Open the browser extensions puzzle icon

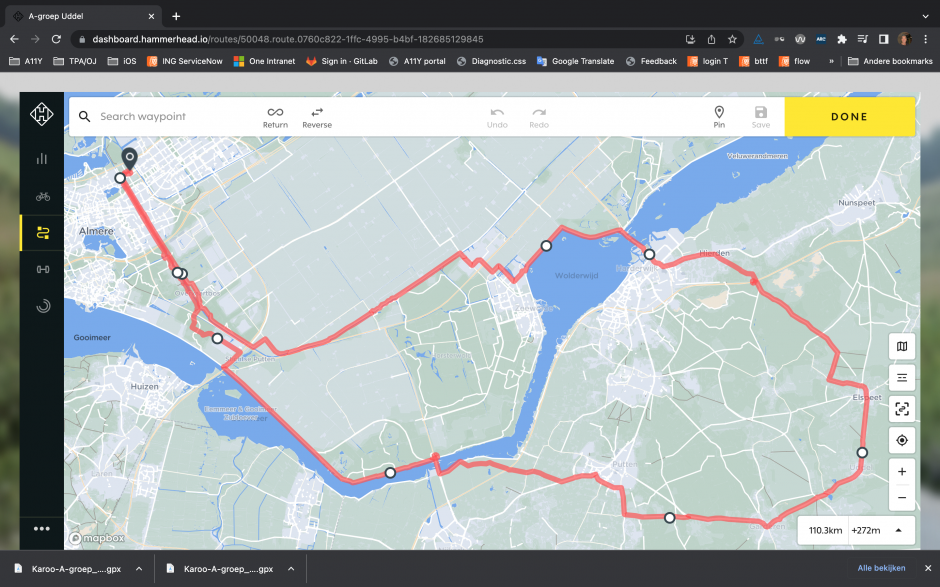click(x=842, y=39)
